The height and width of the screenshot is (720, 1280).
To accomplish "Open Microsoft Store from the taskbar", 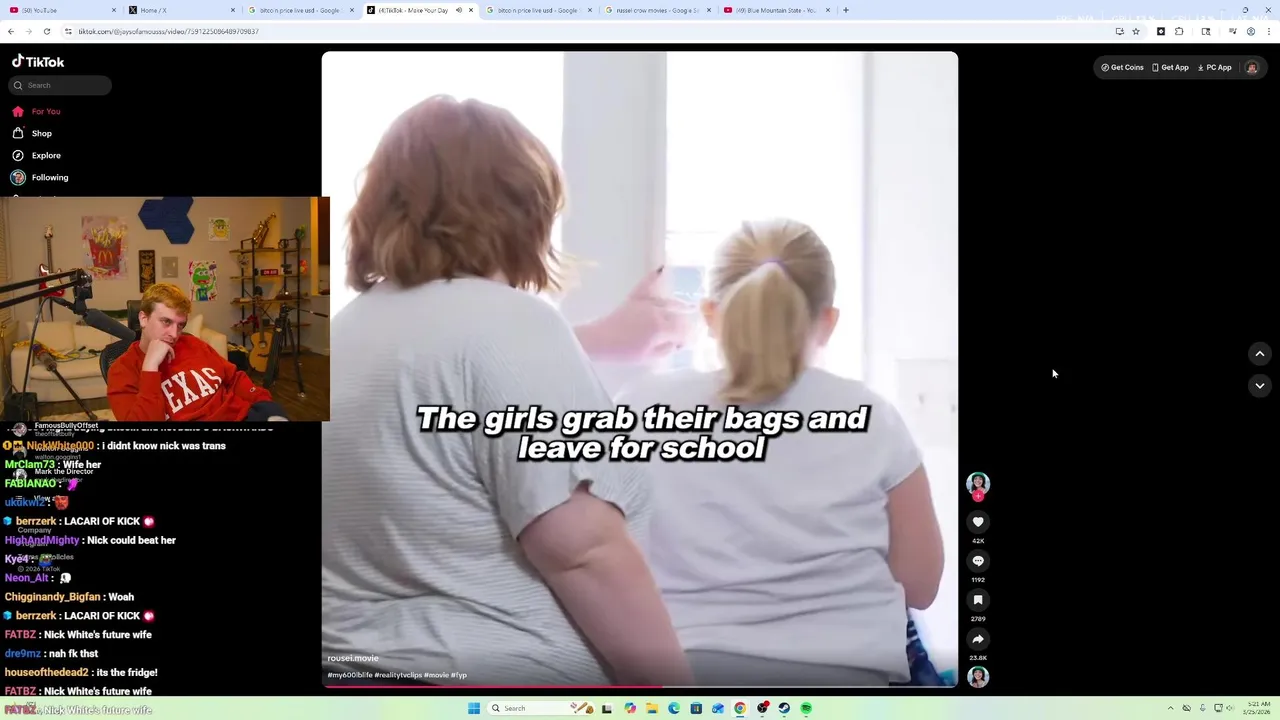I will (696, 708).
